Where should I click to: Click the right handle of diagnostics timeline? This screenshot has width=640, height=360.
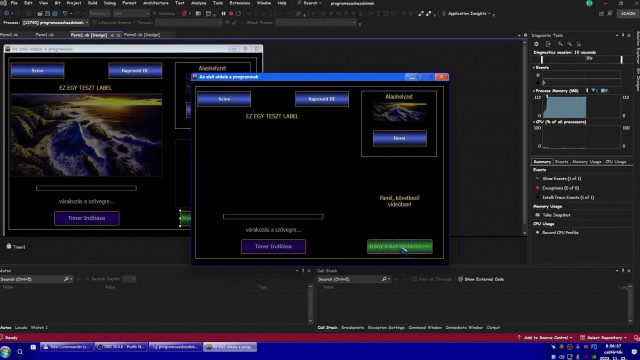point(622,59)
